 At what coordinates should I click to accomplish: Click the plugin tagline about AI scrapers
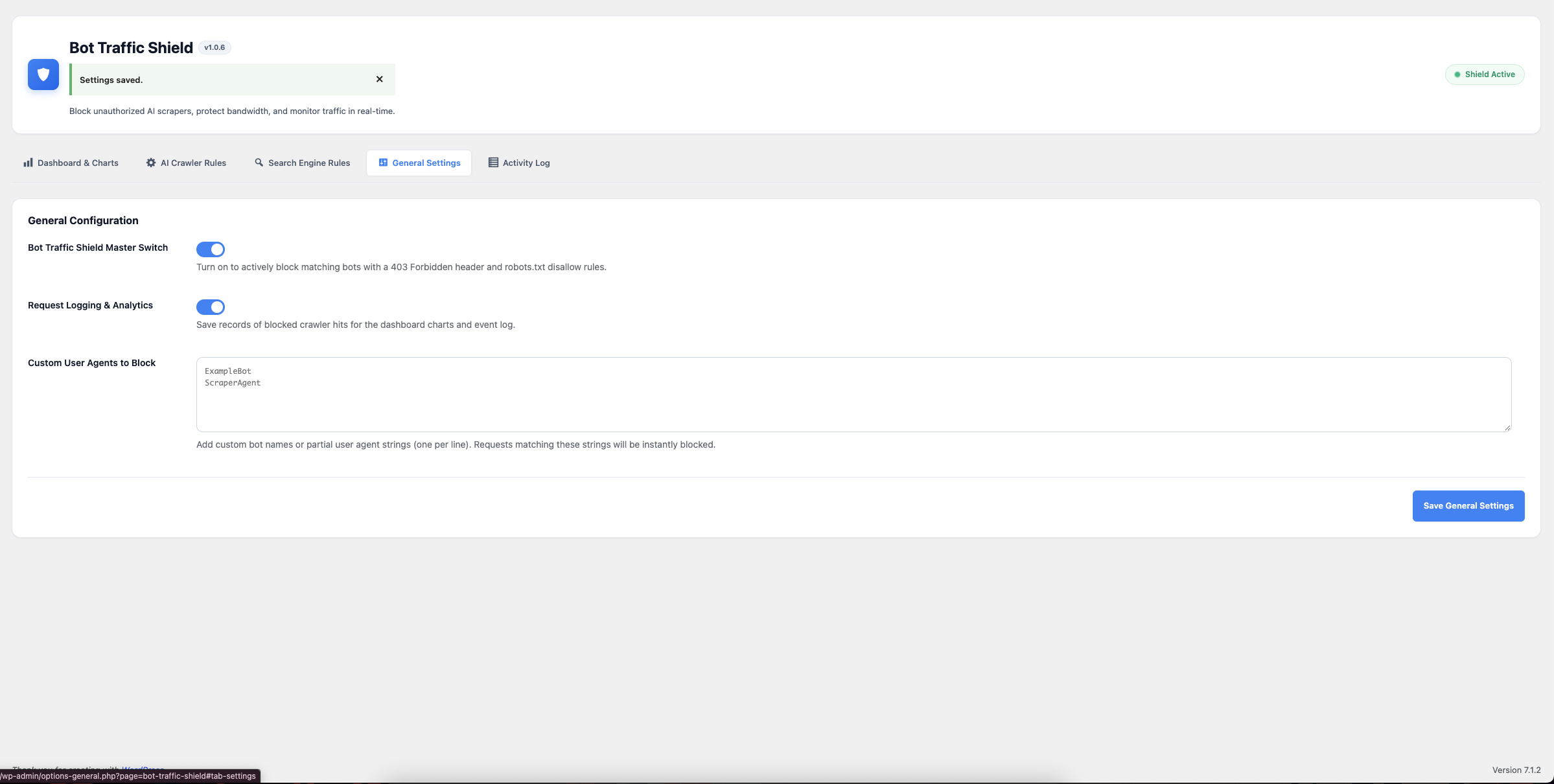pyautogui.click(x=232, y=111)
